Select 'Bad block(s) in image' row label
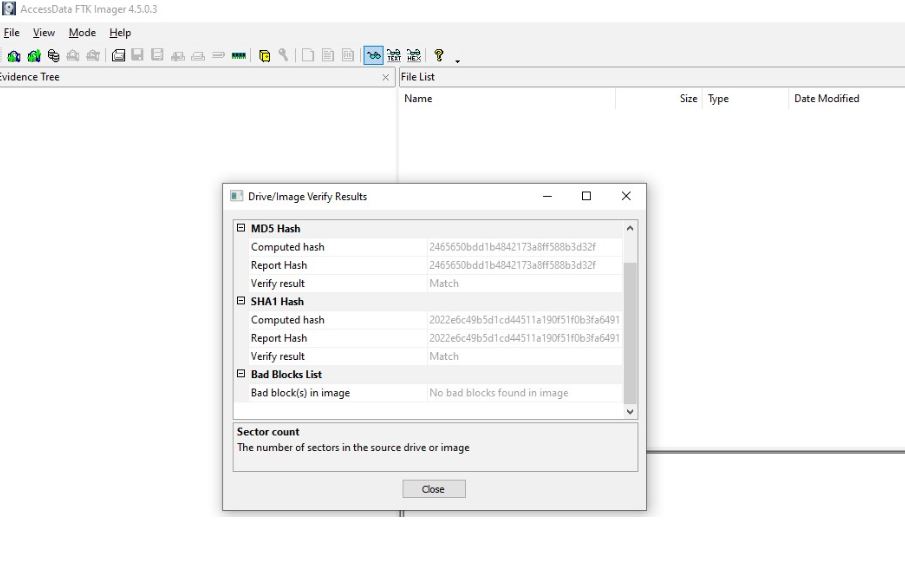The image size is (905, 572). [x=300, y=393]
